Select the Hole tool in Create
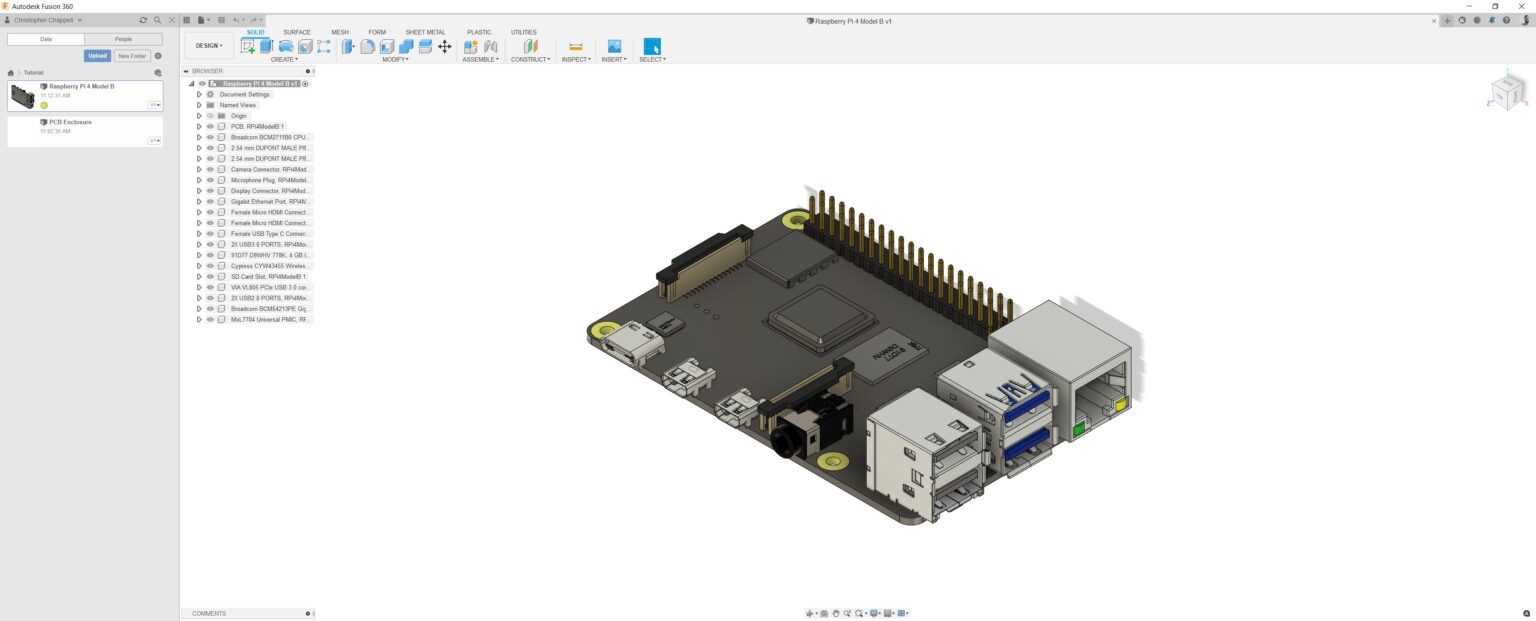1536x621 pixels. pyautogui.click(x=305, y=46)
